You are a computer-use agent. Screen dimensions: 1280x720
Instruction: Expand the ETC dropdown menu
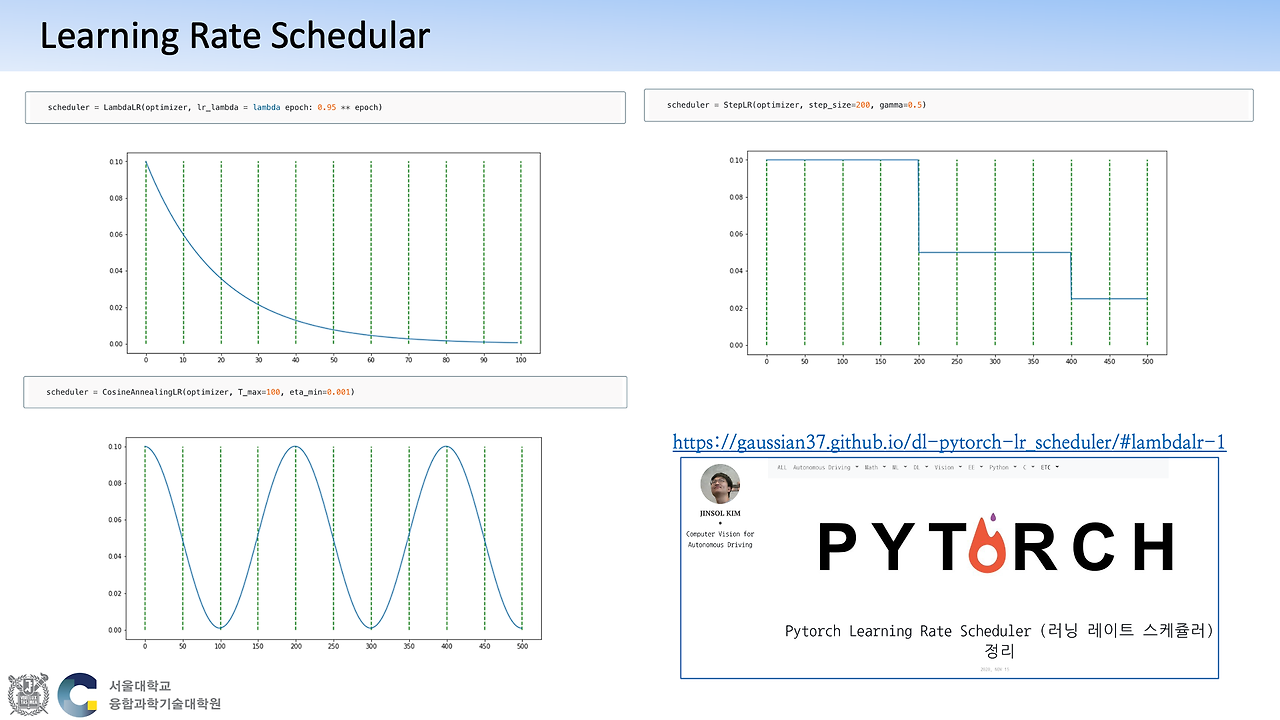click(x=1049, y=467)
